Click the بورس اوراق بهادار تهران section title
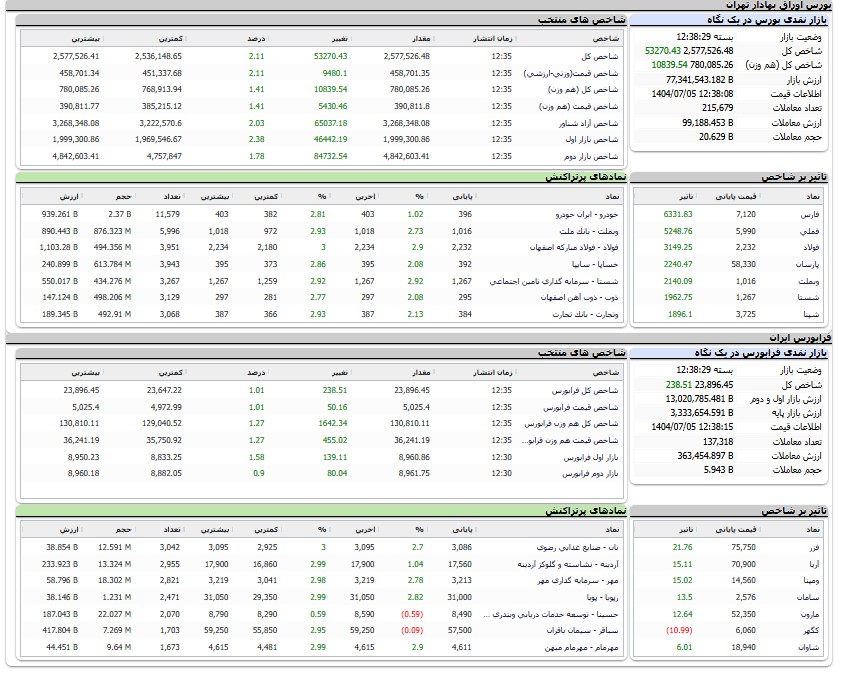The height and width of the screenshot is (679, 844). click(x=778, y=5)
